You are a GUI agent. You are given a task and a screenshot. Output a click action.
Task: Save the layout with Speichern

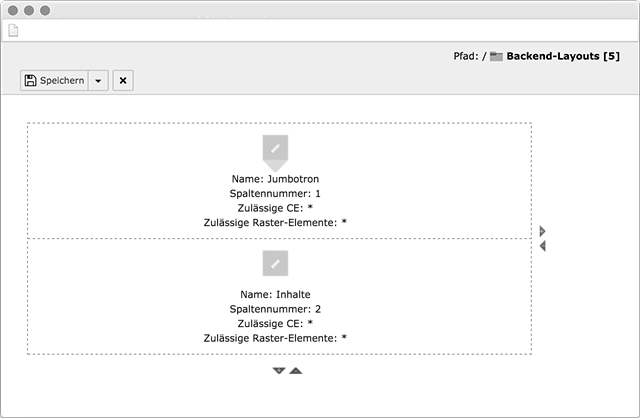(x=54, y=80)
